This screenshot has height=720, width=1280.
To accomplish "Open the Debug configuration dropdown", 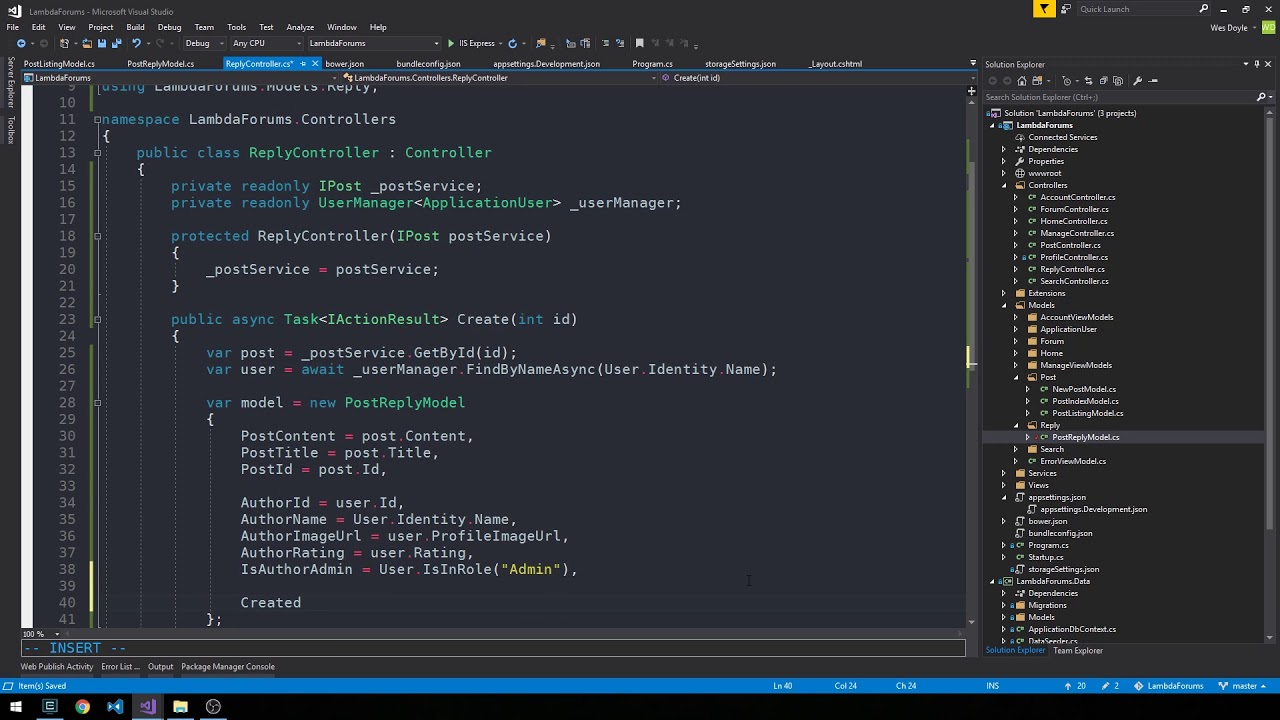I will click(x=203, y=43).
